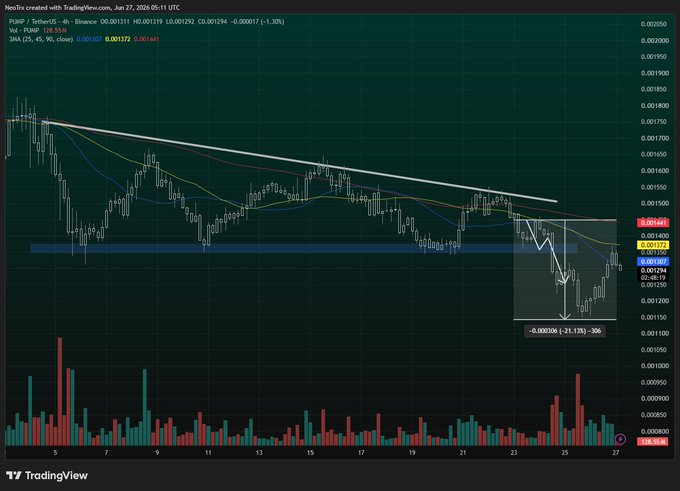The image size is (680, 491).
Task: Click the 0.001850 price axis label
Action: [x=654, y=89]
